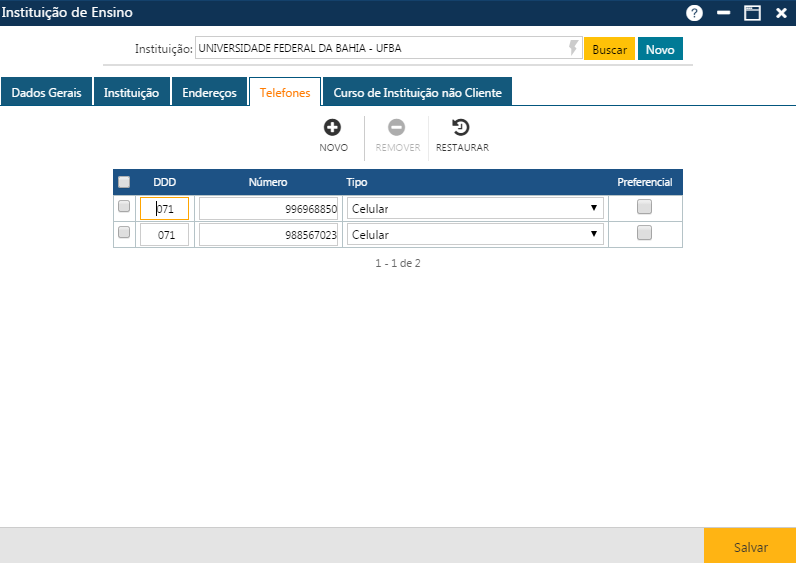
Task: Maximize the Instituição de Ensino window
Action: point(752,13)
